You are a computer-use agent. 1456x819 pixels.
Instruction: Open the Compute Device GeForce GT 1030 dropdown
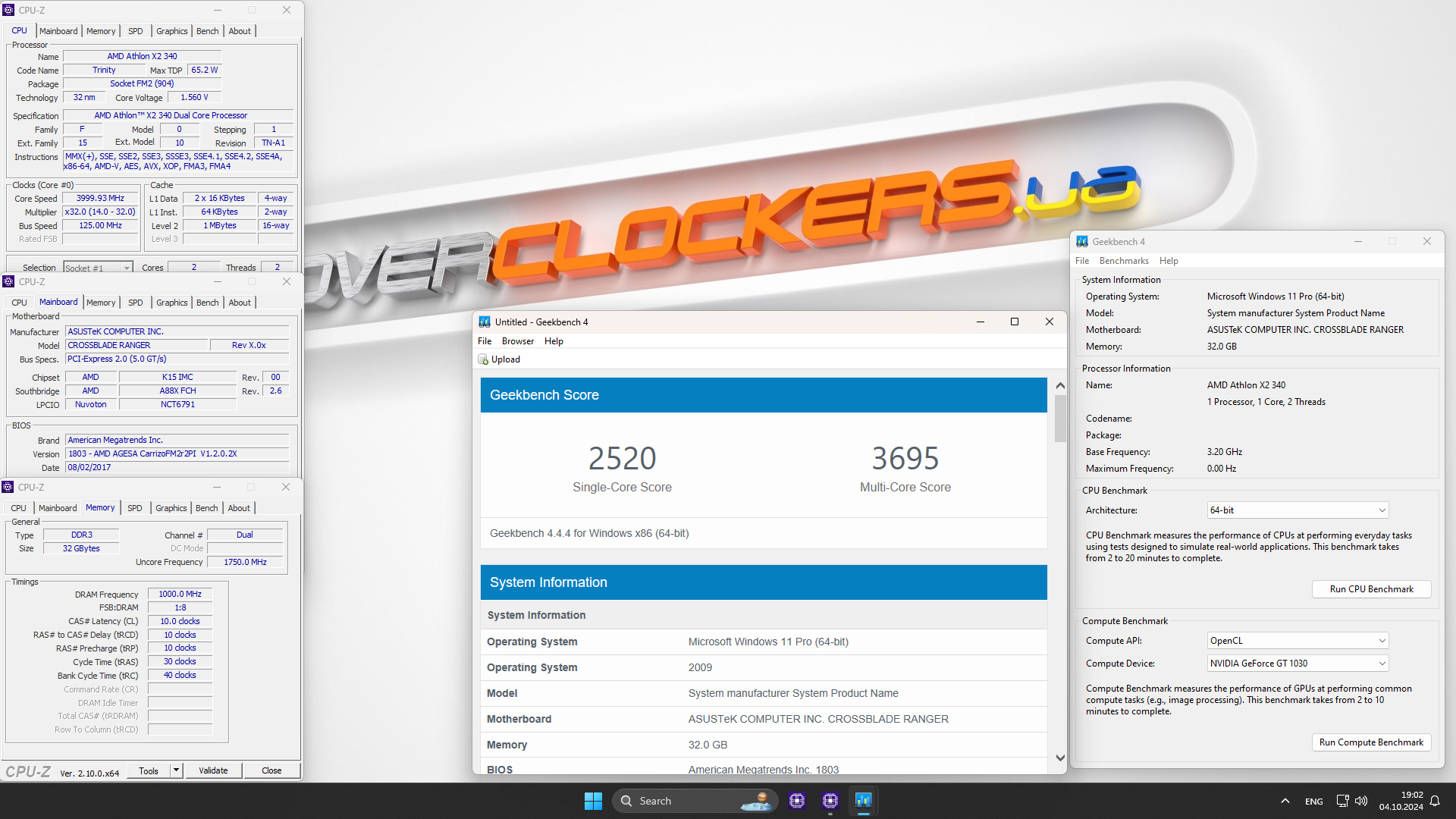click(1298, 664)
